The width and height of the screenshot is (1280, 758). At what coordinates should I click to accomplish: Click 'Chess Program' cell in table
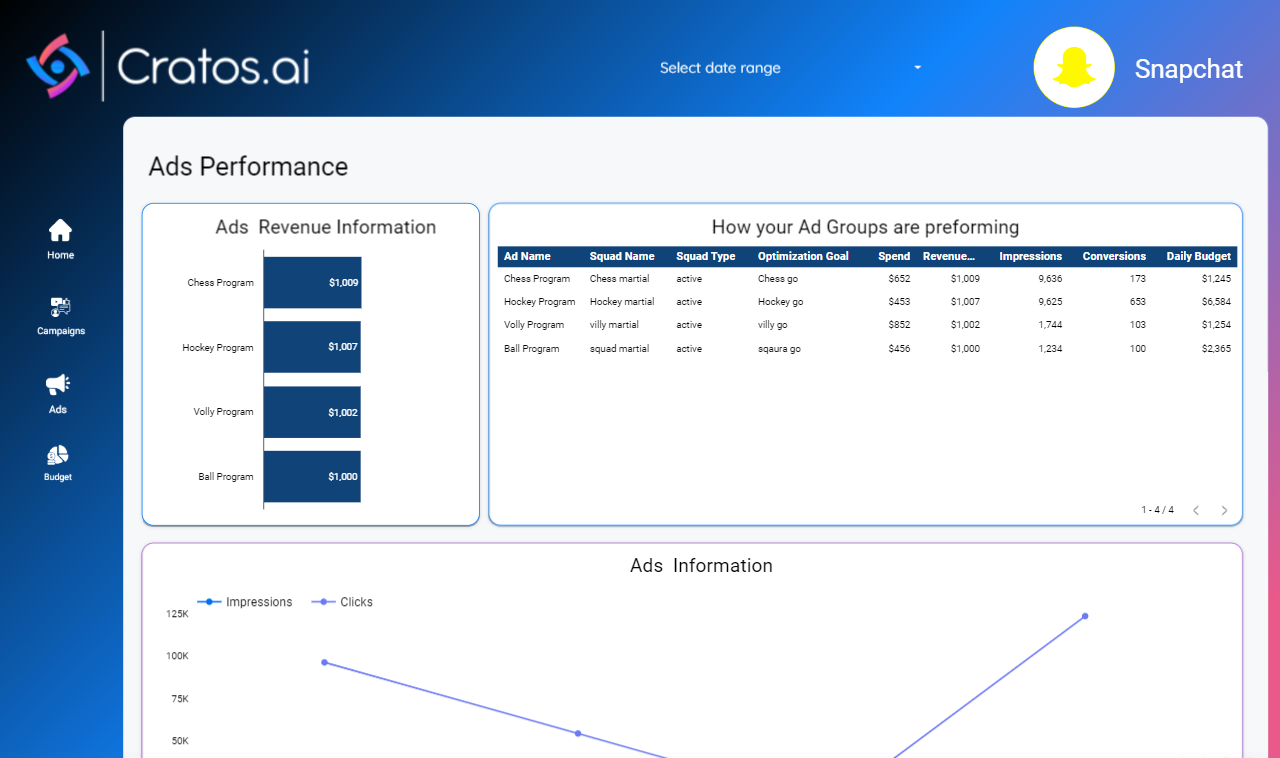point(537,279)
